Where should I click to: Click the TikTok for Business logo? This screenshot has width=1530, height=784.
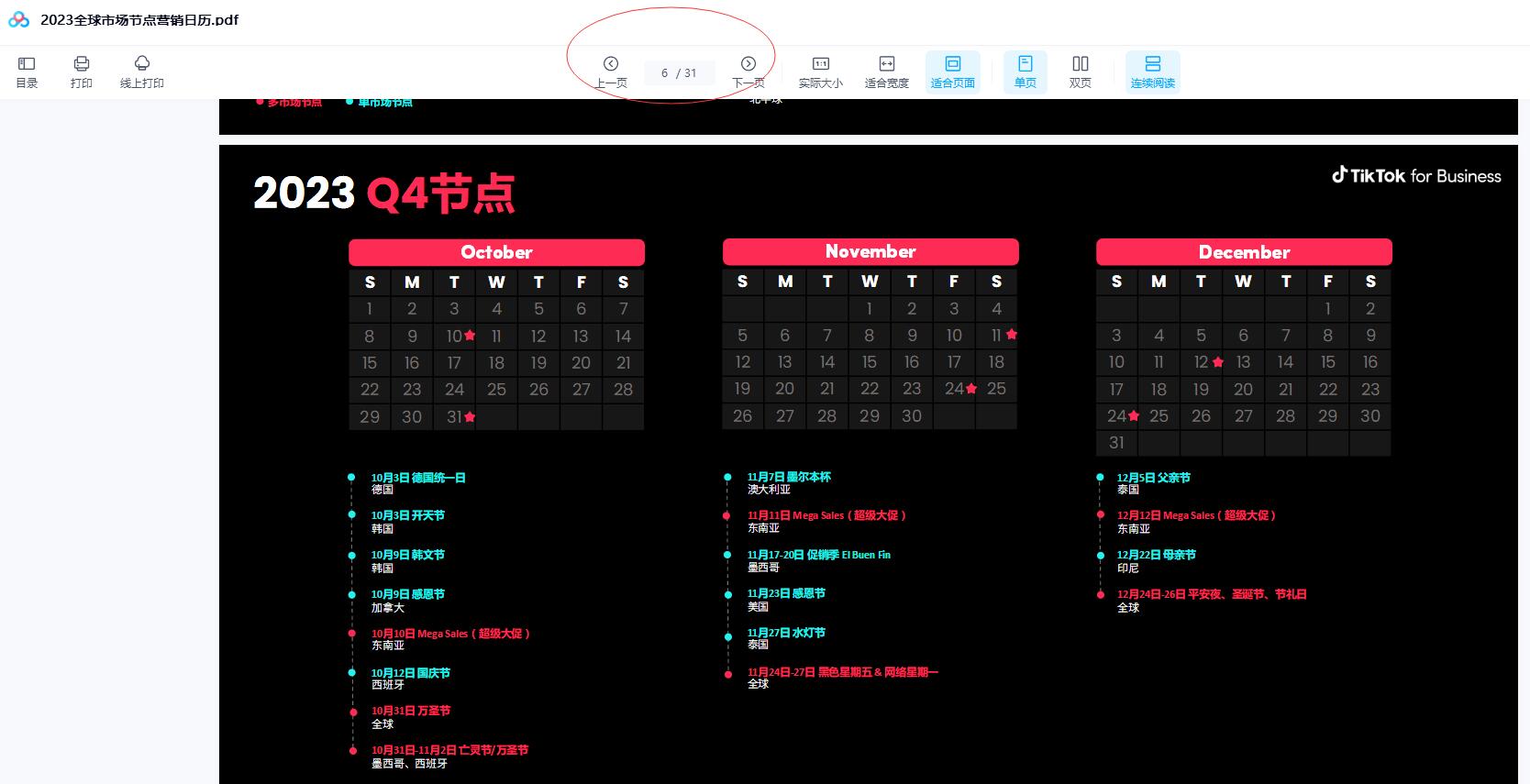coord(1416,176)
